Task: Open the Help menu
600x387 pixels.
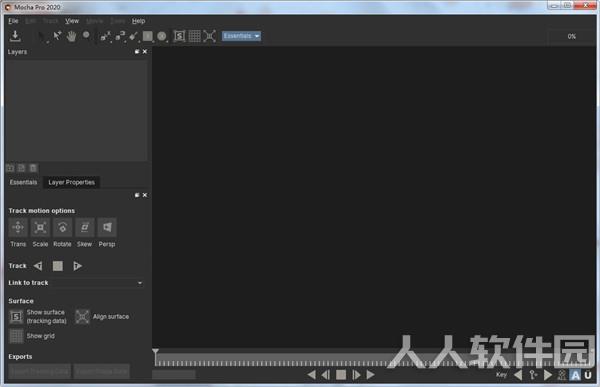Action: point(139,21)
